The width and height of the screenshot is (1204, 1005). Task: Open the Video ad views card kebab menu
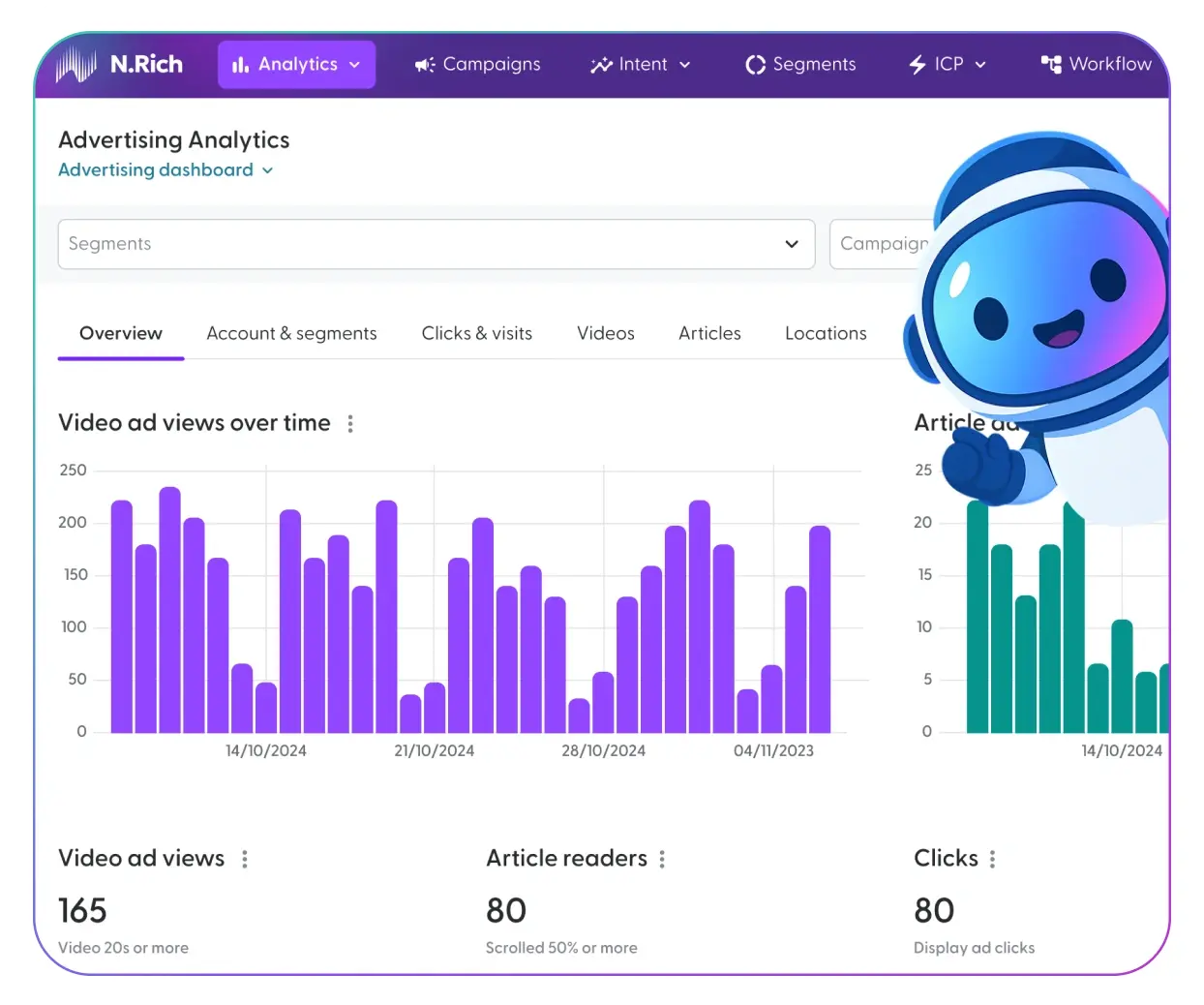pos(245,859)
